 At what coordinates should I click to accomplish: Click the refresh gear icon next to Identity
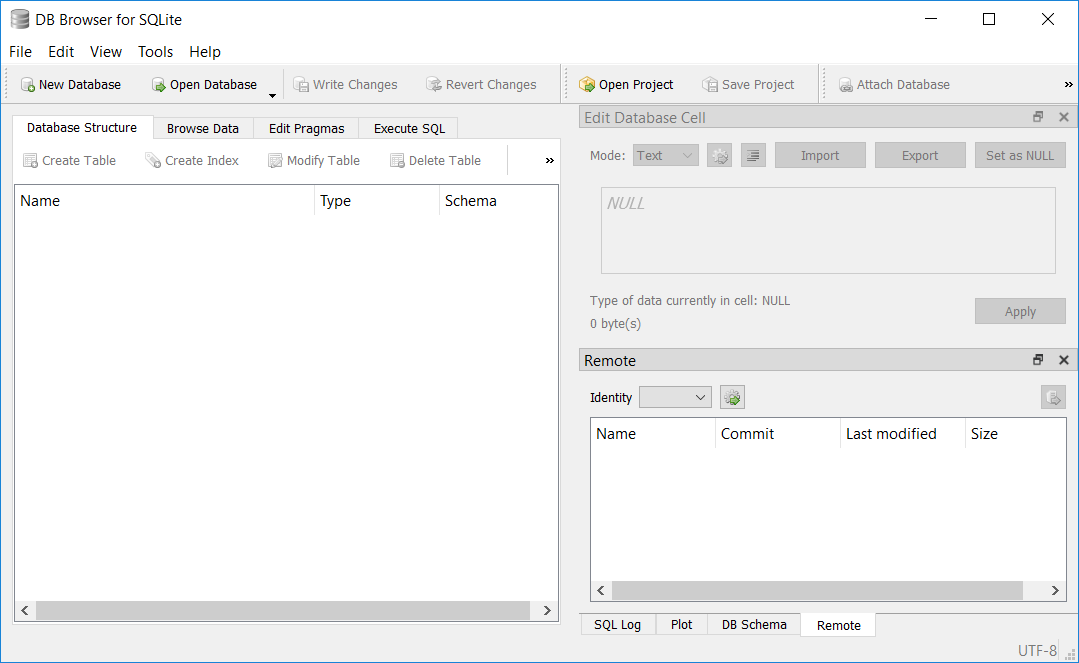point(732,397)
